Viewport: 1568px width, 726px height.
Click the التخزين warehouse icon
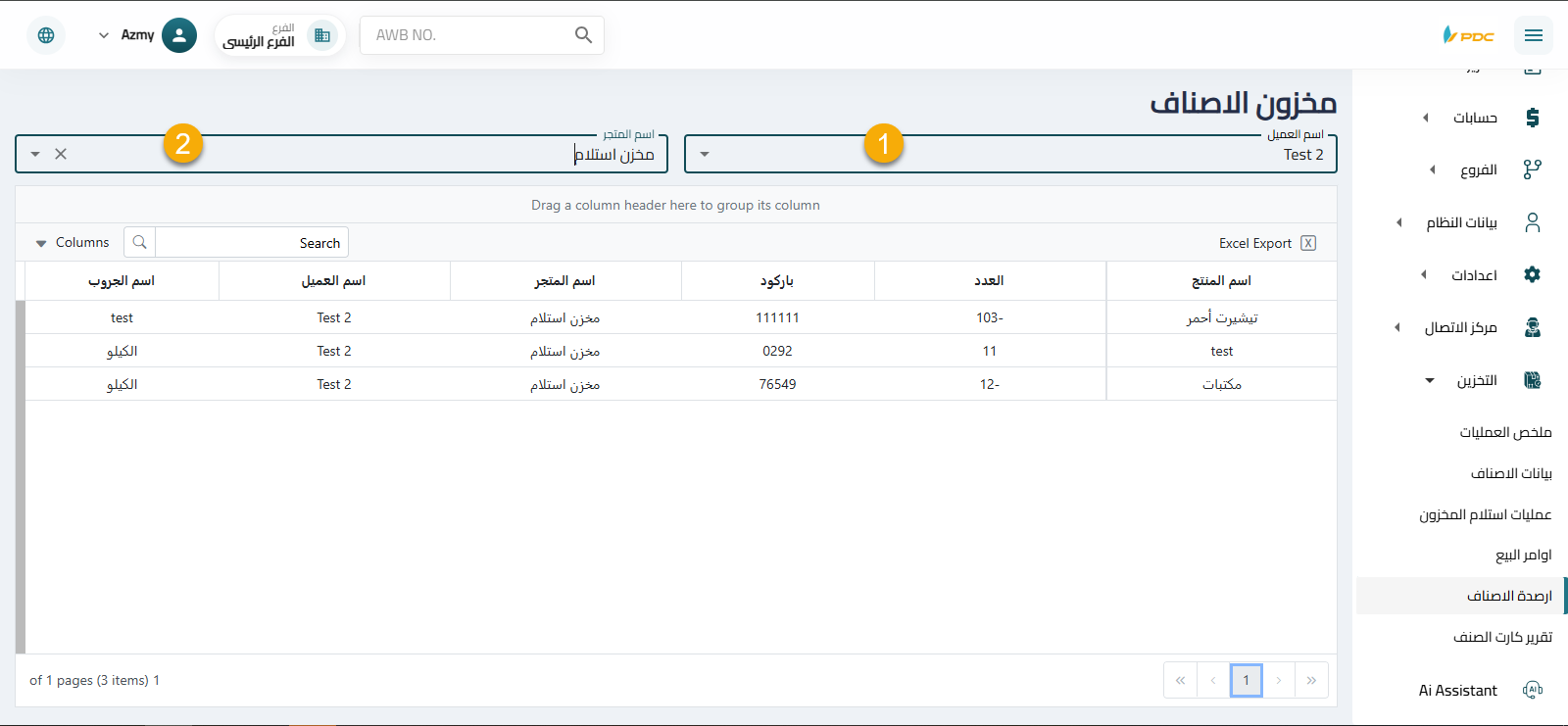coord(1533,380)
